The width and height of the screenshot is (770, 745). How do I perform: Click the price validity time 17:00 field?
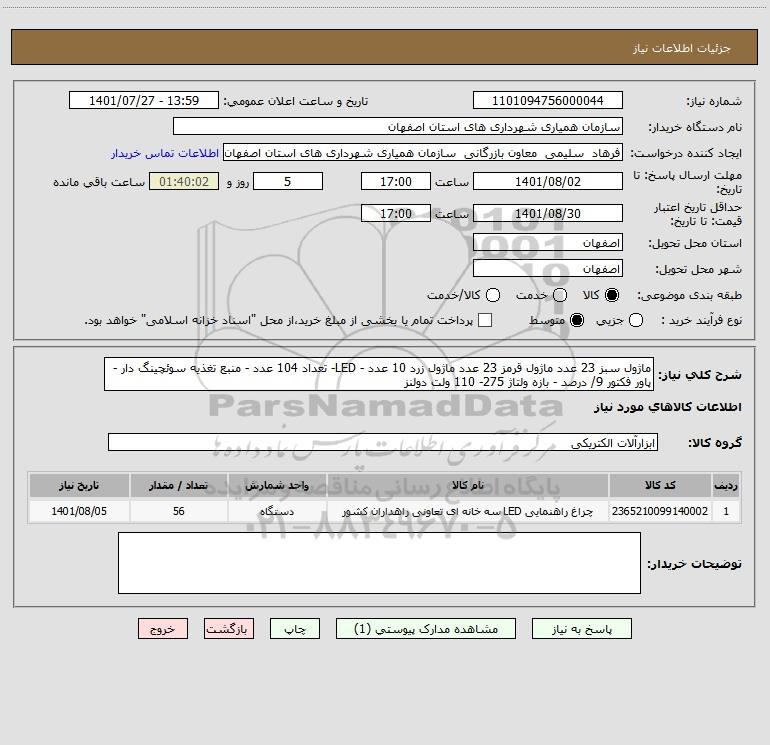coord(396,213)
